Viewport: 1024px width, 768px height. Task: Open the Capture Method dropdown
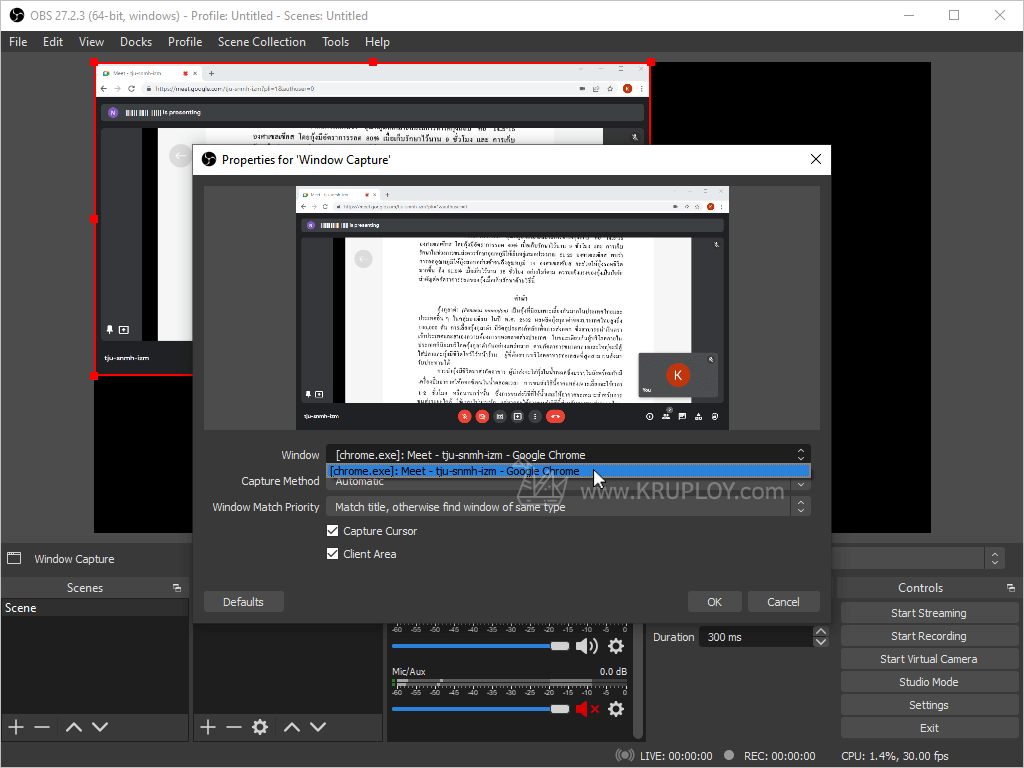click(x=568, y=483)
